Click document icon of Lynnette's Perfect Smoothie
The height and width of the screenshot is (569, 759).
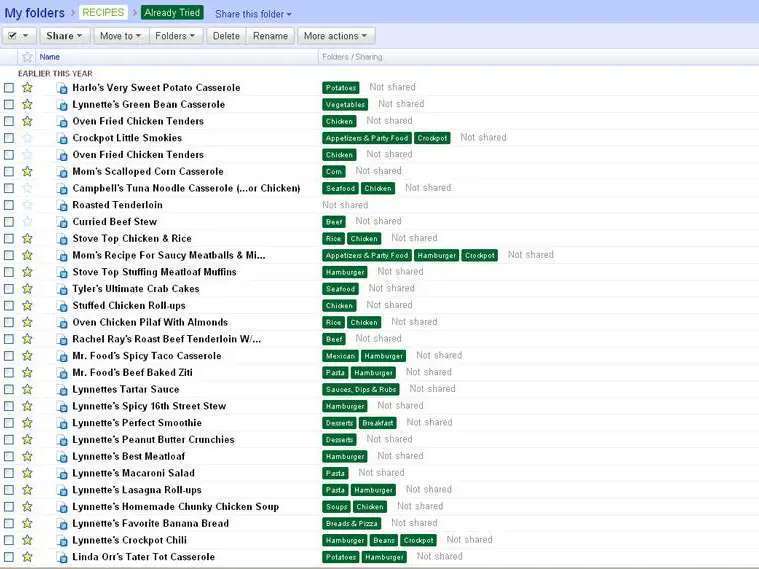click(62, 424)
